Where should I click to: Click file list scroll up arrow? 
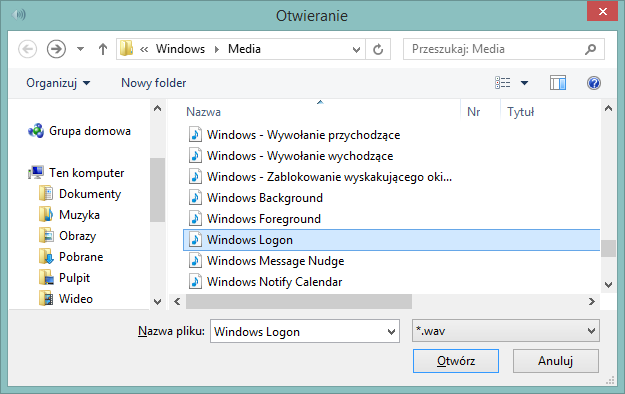pyautogui.click(x=608, y=108)
